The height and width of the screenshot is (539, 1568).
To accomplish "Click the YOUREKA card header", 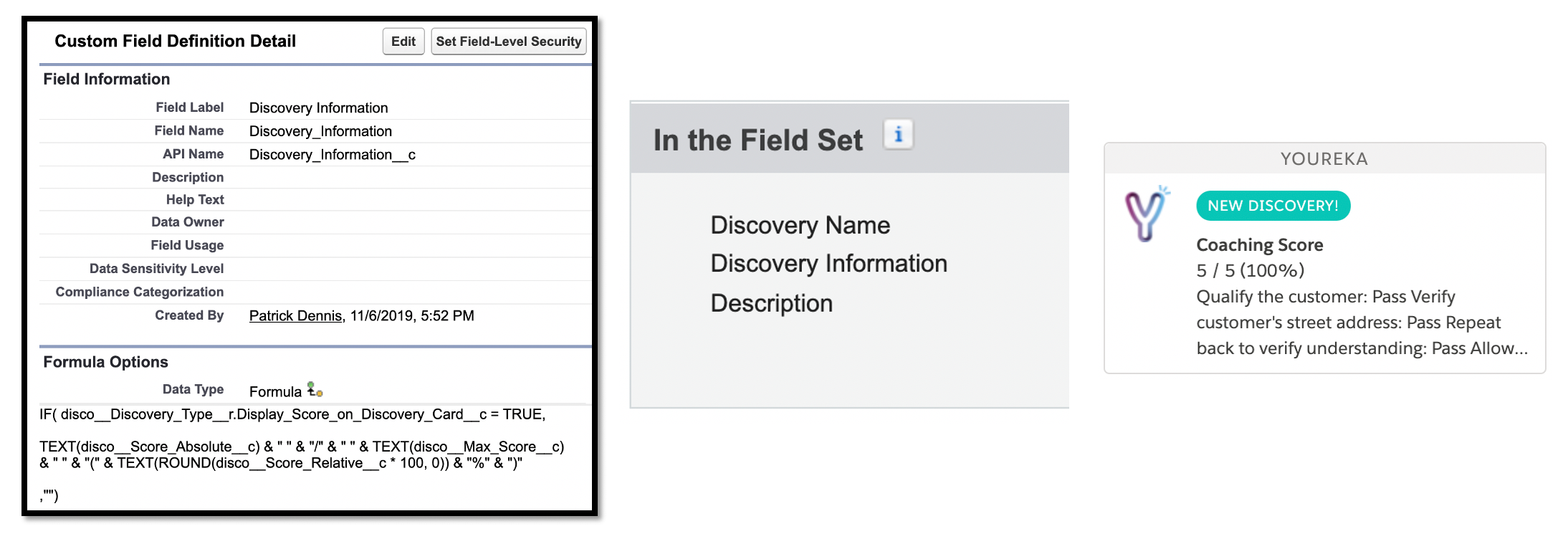I will [x=1324, y=159].
